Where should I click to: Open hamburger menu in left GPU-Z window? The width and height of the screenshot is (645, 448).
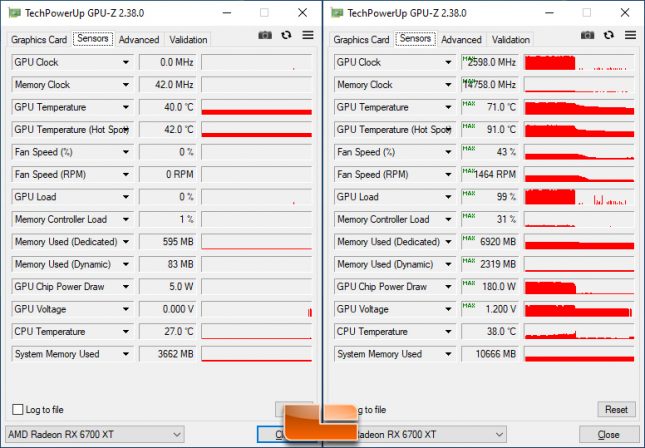click(308, 35)
